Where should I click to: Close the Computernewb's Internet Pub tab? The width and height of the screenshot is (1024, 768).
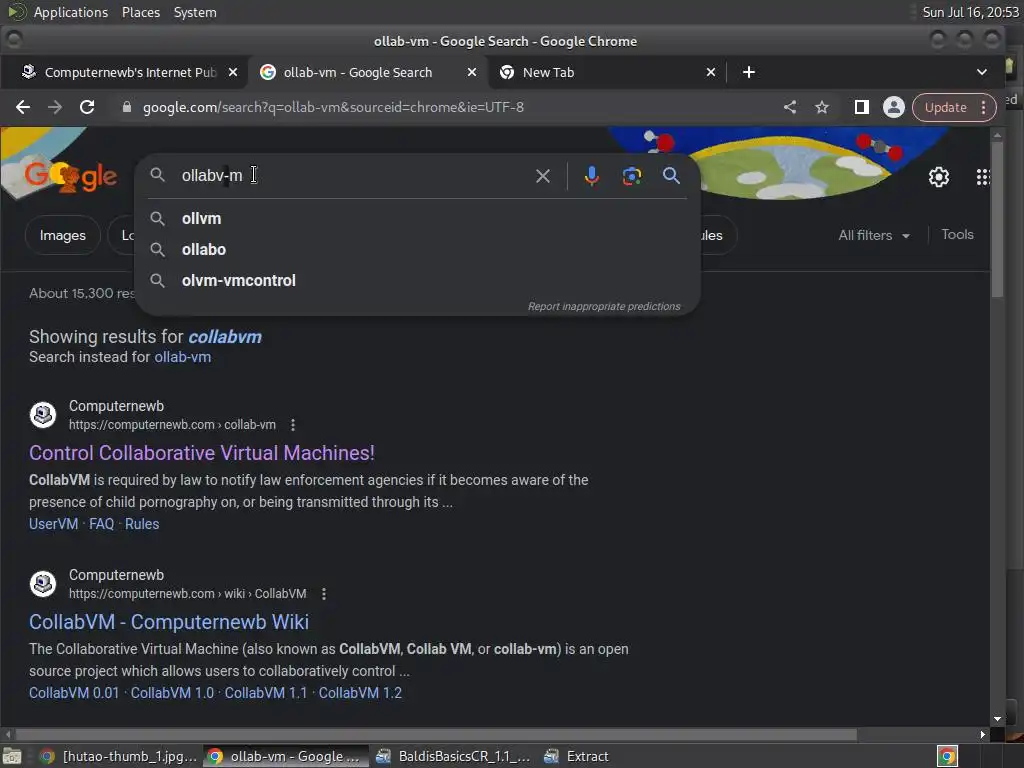232,72
